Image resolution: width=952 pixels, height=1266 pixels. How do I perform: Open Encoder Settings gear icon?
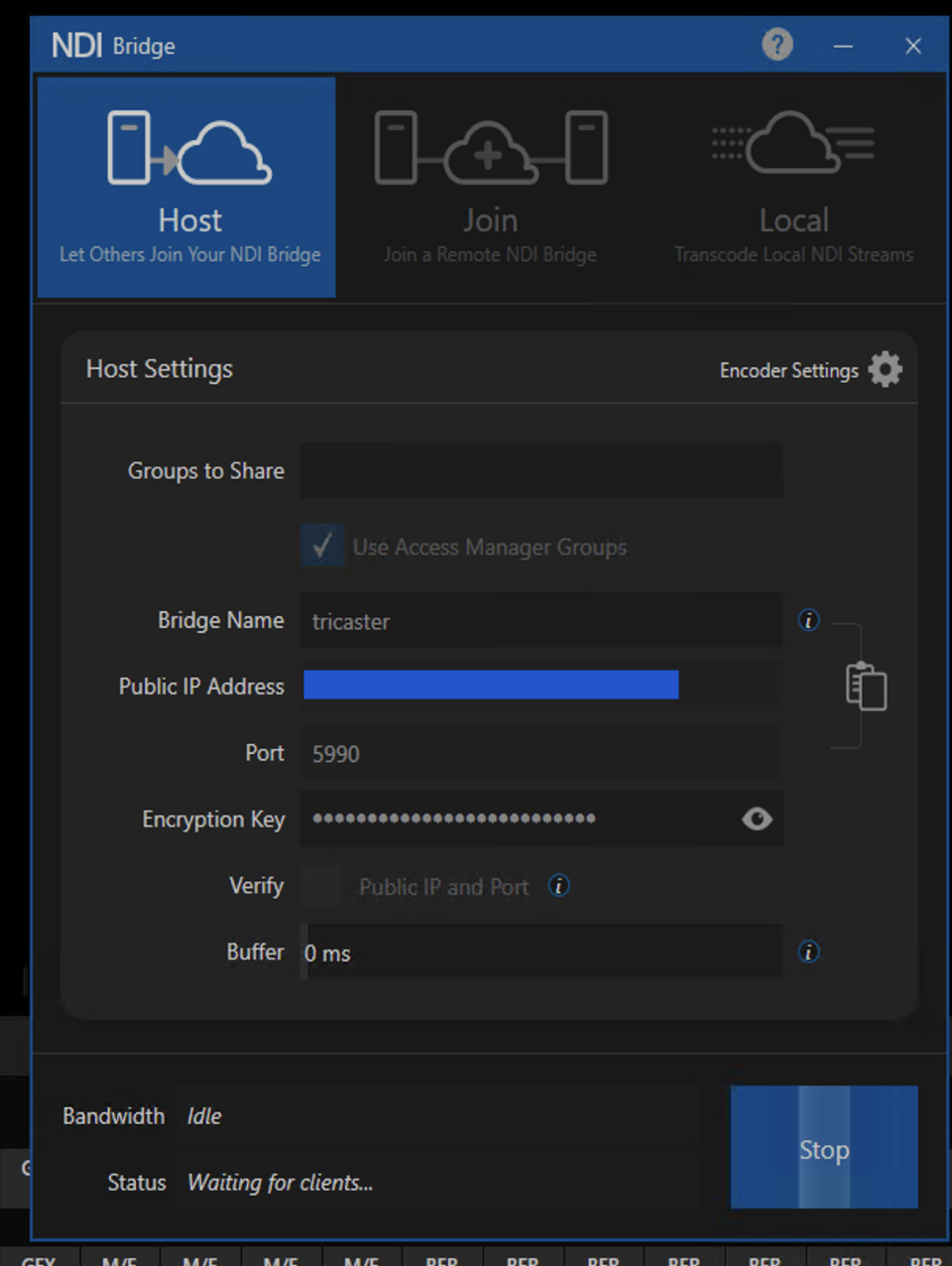point(886,369)
